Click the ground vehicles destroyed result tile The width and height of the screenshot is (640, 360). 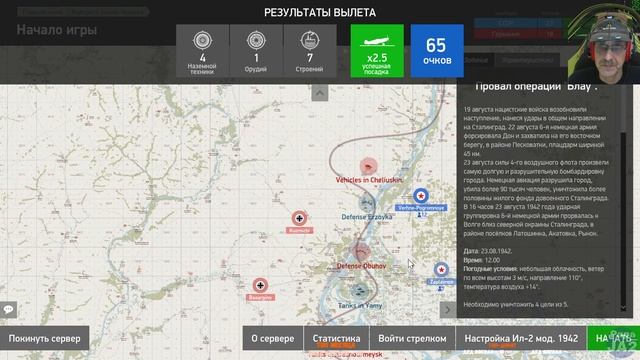coord(202,51)
